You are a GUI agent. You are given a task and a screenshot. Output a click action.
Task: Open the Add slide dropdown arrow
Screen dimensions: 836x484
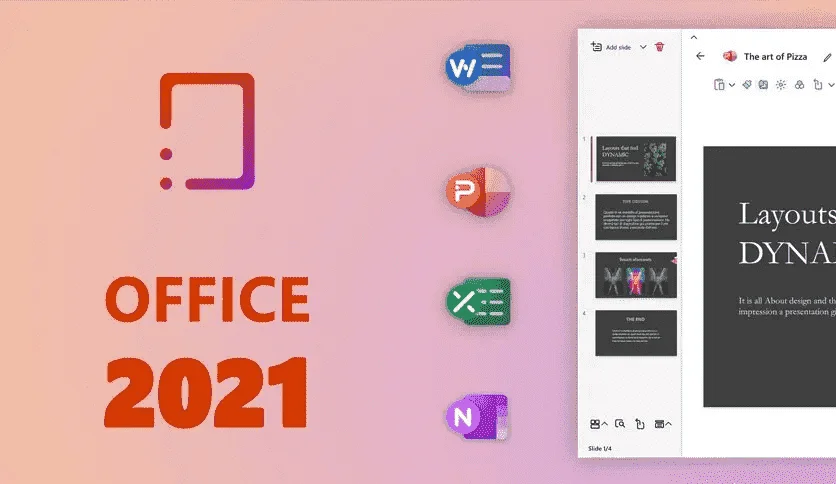coord(643,47)
